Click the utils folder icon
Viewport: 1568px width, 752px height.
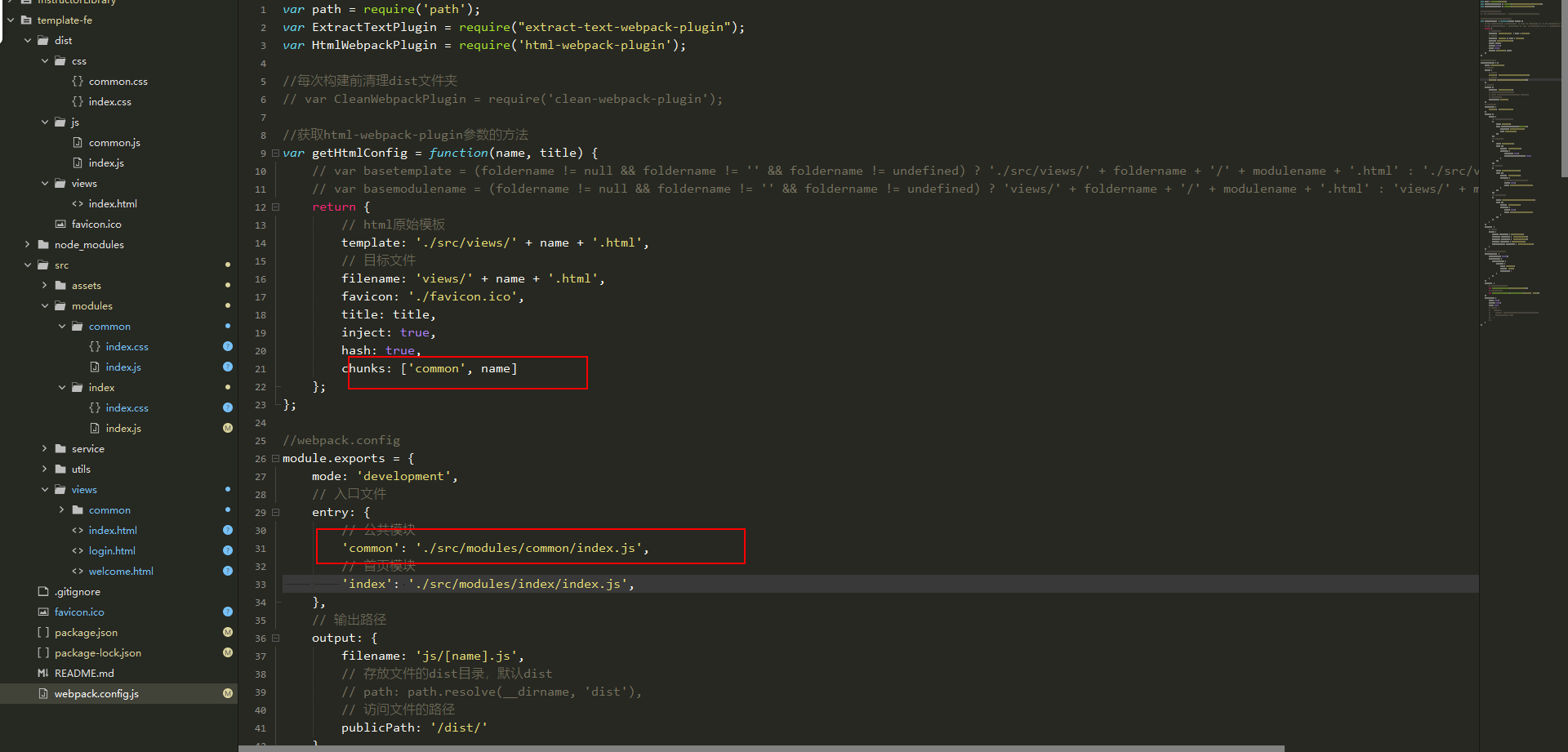(x=60, y=469)
